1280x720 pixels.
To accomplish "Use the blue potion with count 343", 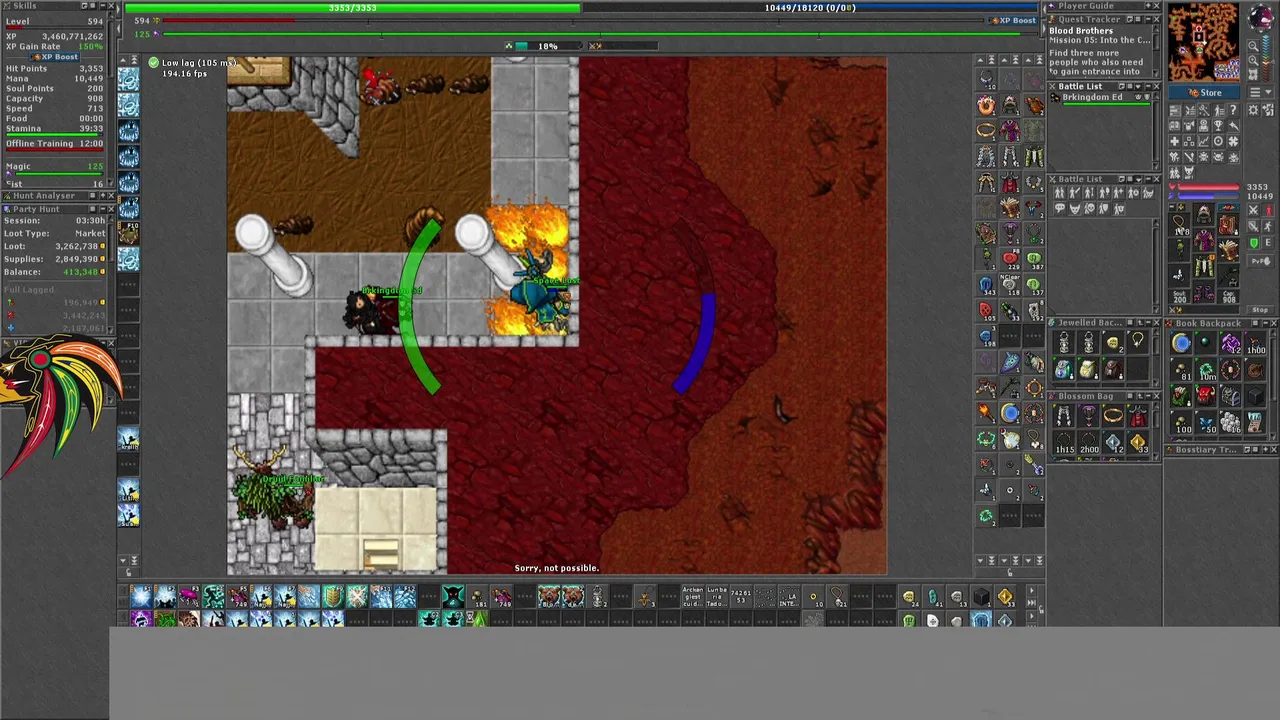I will pos(986,283).
